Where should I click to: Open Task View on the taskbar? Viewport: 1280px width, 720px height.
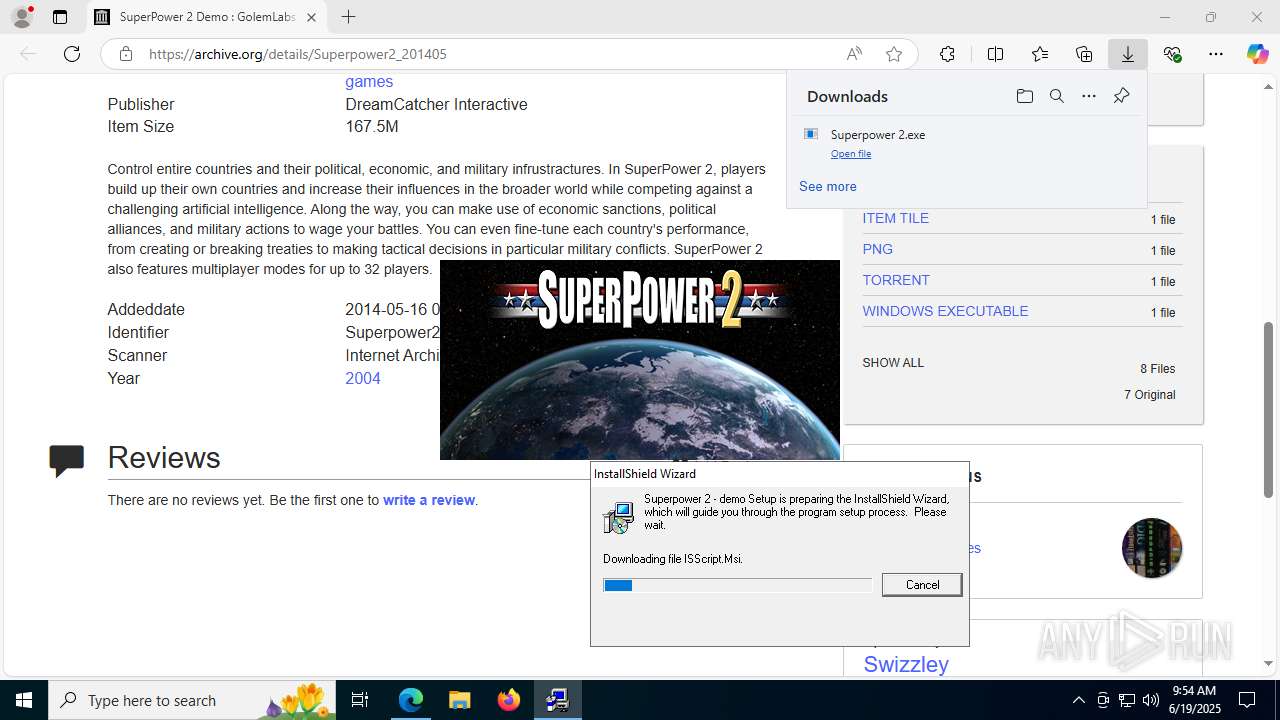coord(360,700)
